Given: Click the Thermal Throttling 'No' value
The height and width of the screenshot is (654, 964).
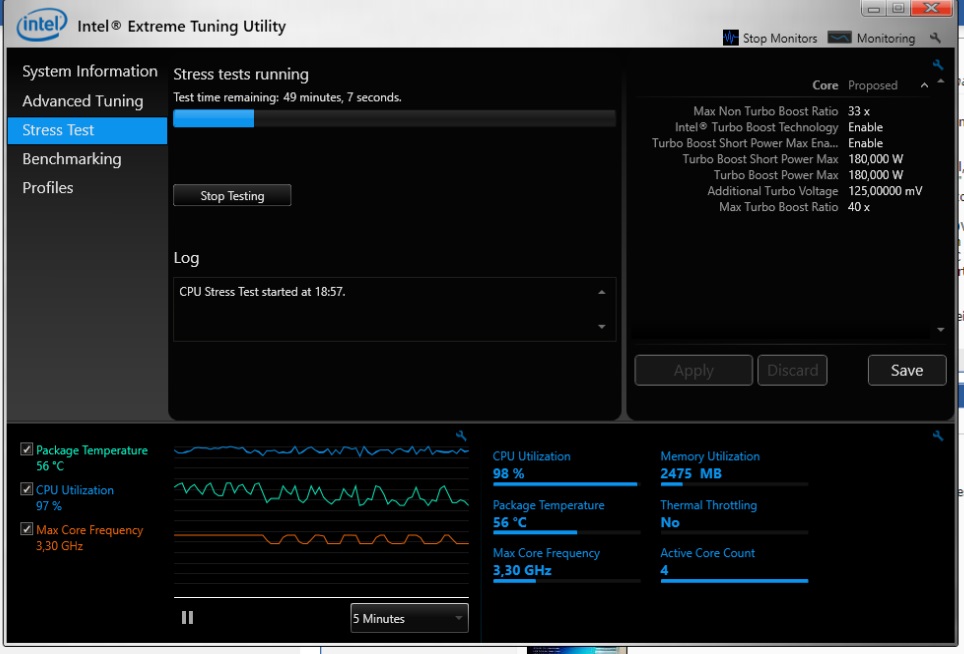Looking at the screenshot, I should pyautogui.click(x=670, y=522).
